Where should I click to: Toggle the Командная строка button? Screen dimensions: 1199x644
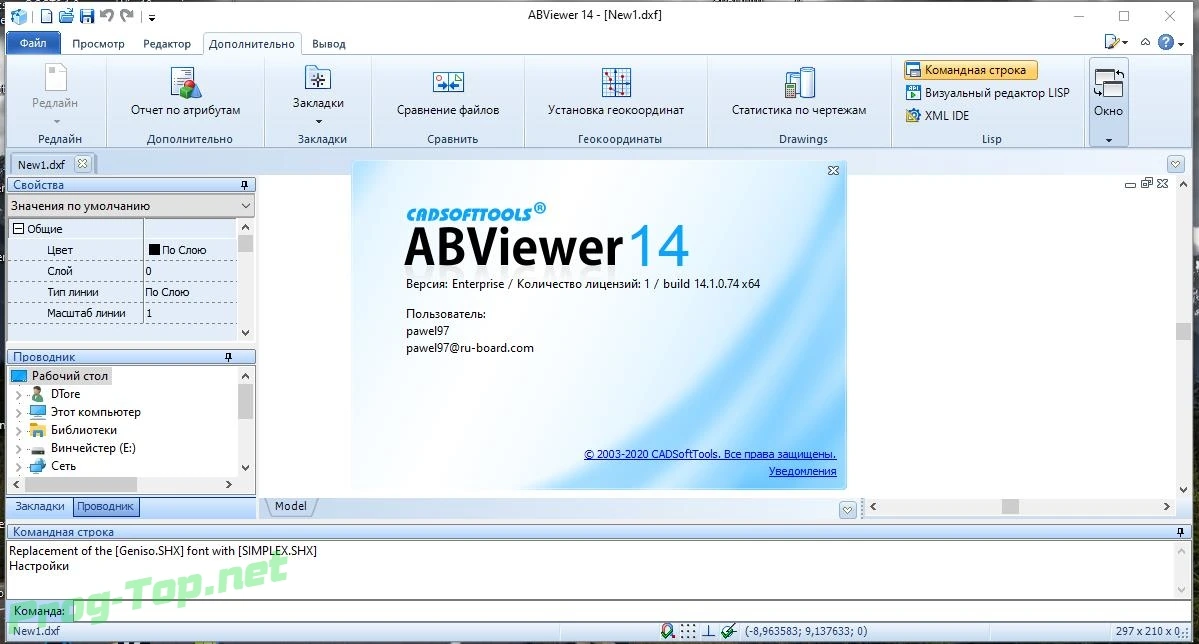point(970,70)
